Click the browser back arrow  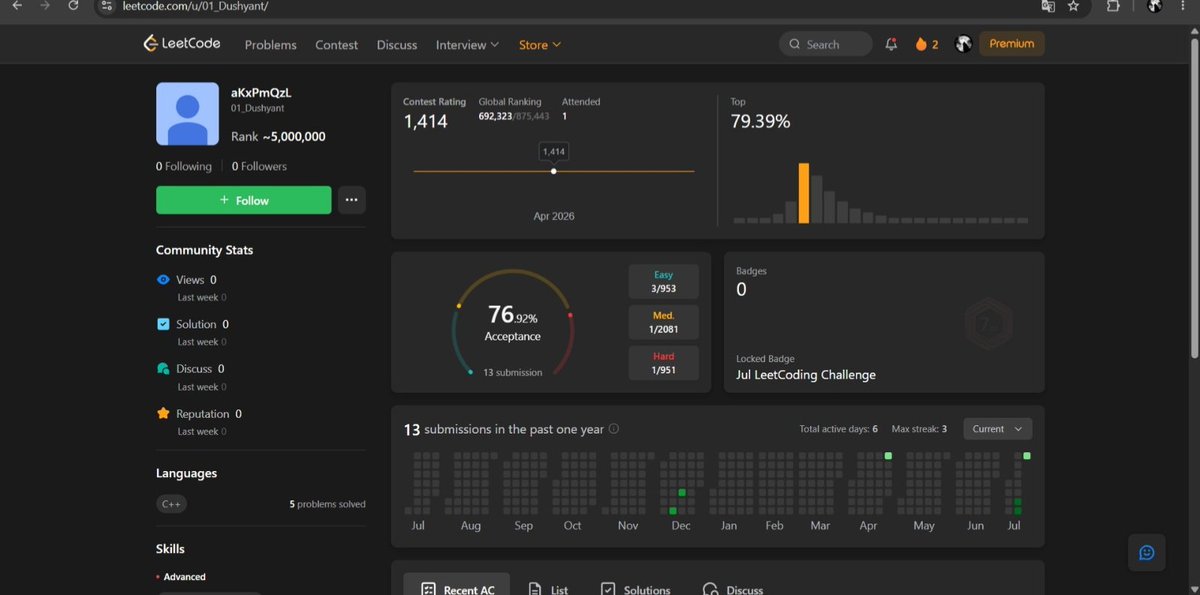pyautogui.click(x=17, y=6)
